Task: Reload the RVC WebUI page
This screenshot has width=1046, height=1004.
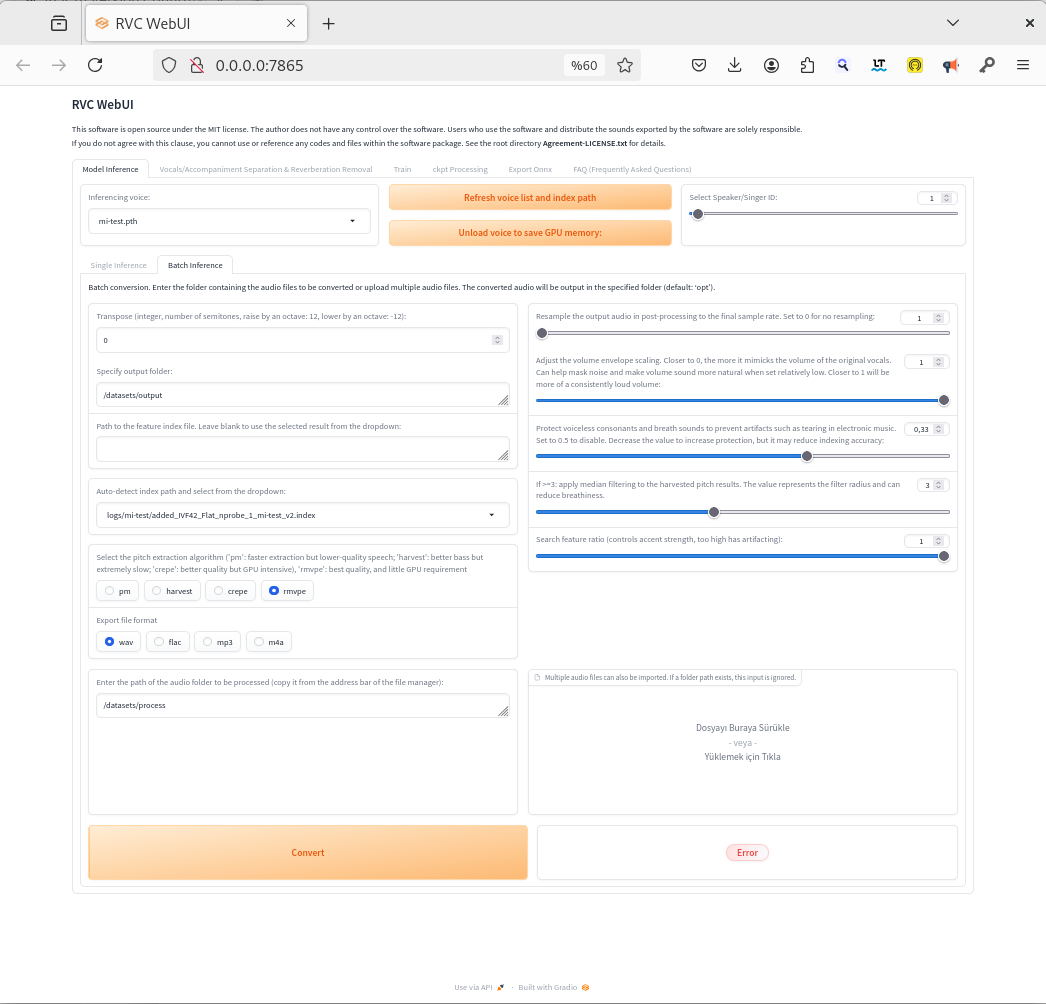Action: point(95,65)
